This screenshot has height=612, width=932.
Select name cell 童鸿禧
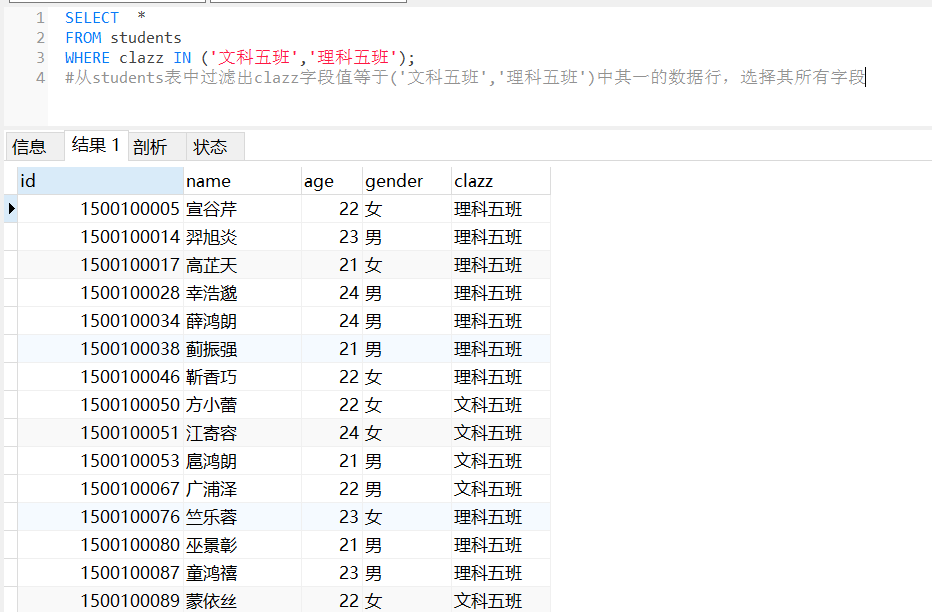click(x=242, y=573)
